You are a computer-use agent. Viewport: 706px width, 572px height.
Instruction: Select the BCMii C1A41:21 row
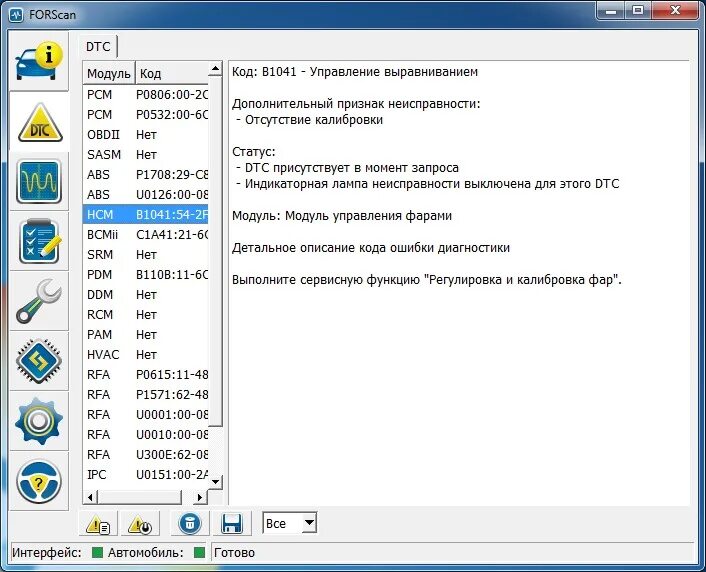coord(146,234)
